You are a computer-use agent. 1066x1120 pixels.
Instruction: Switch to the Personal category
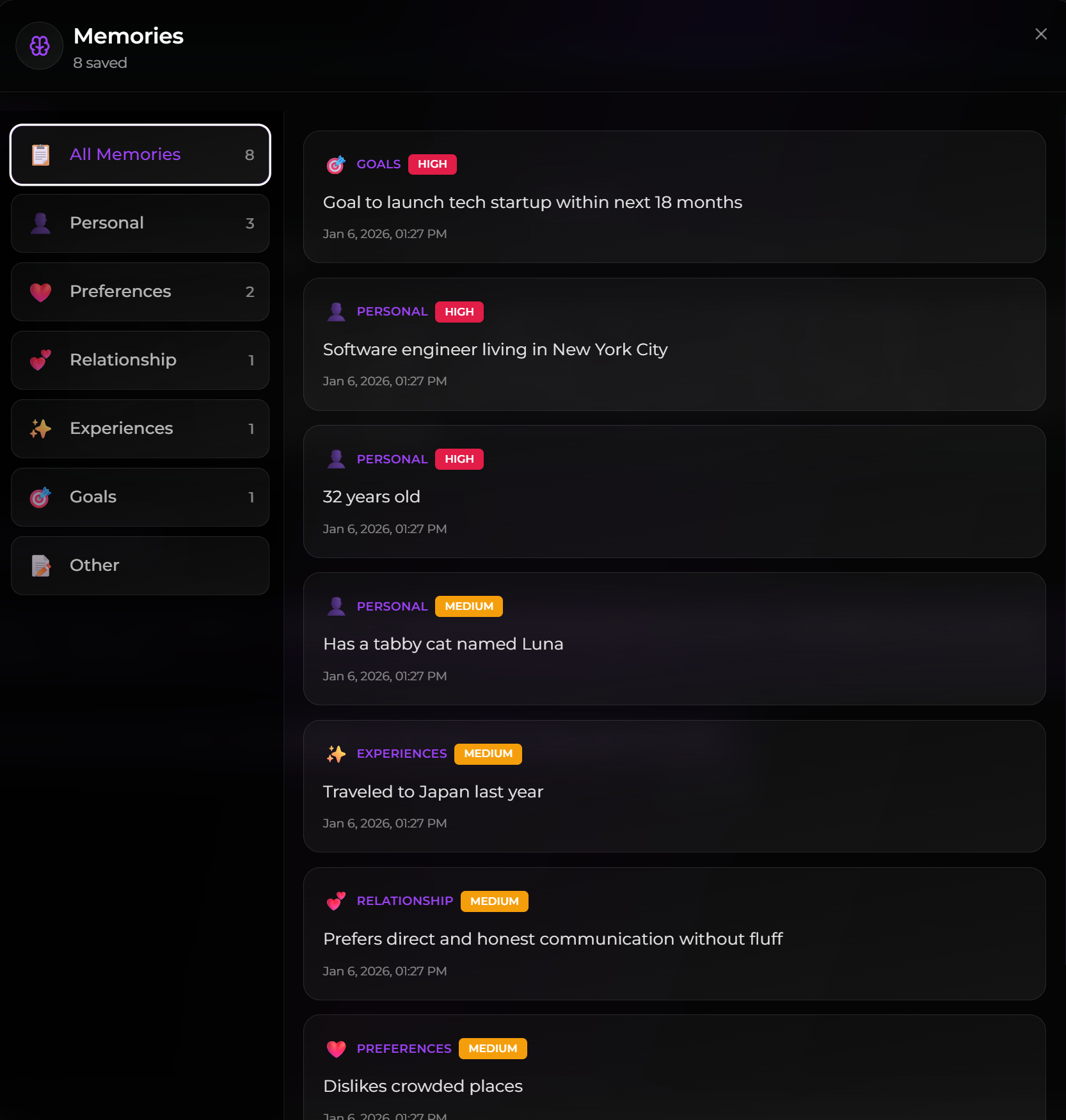tap(140, 223)
